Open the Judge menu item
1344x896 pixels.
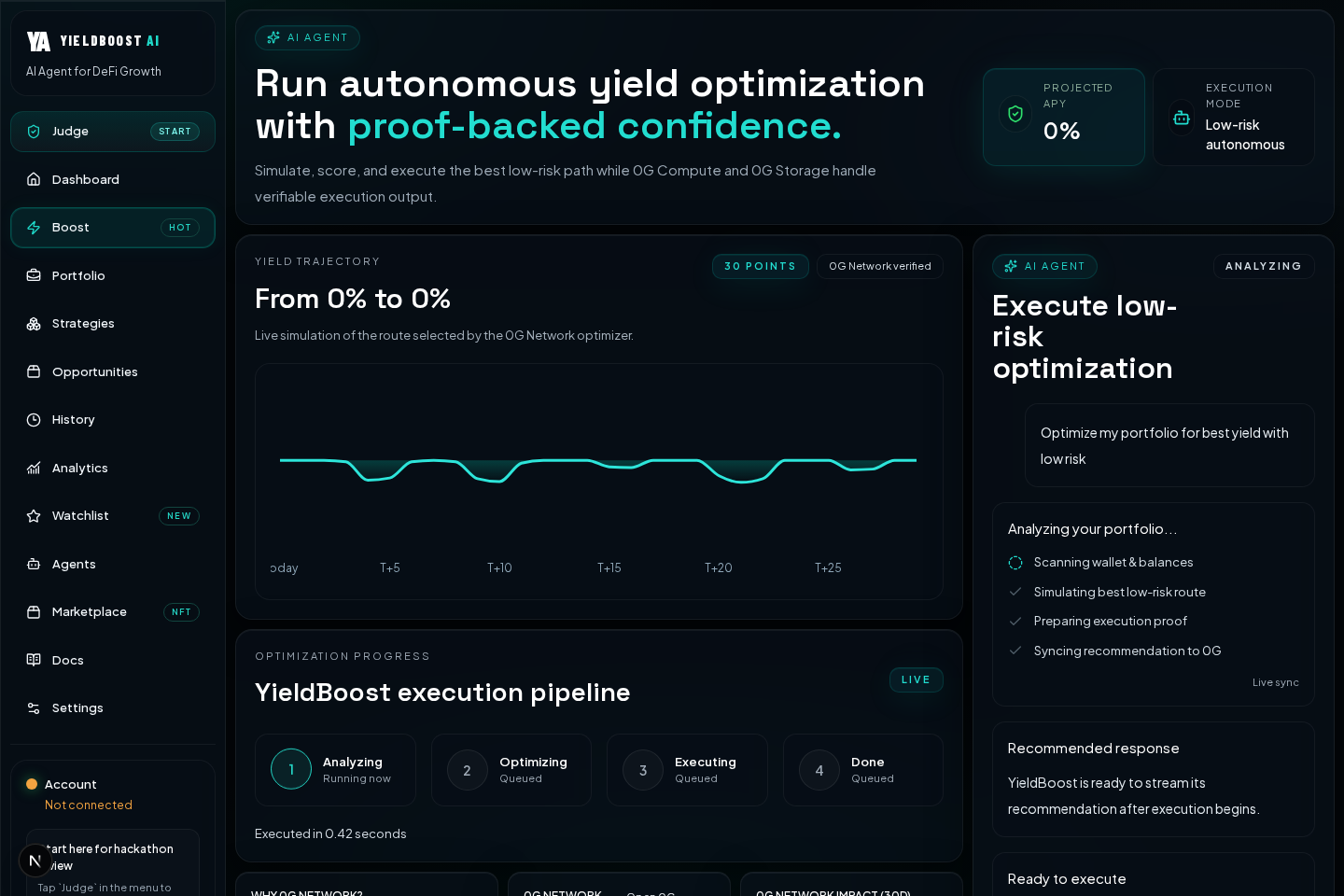coord(113,132)
